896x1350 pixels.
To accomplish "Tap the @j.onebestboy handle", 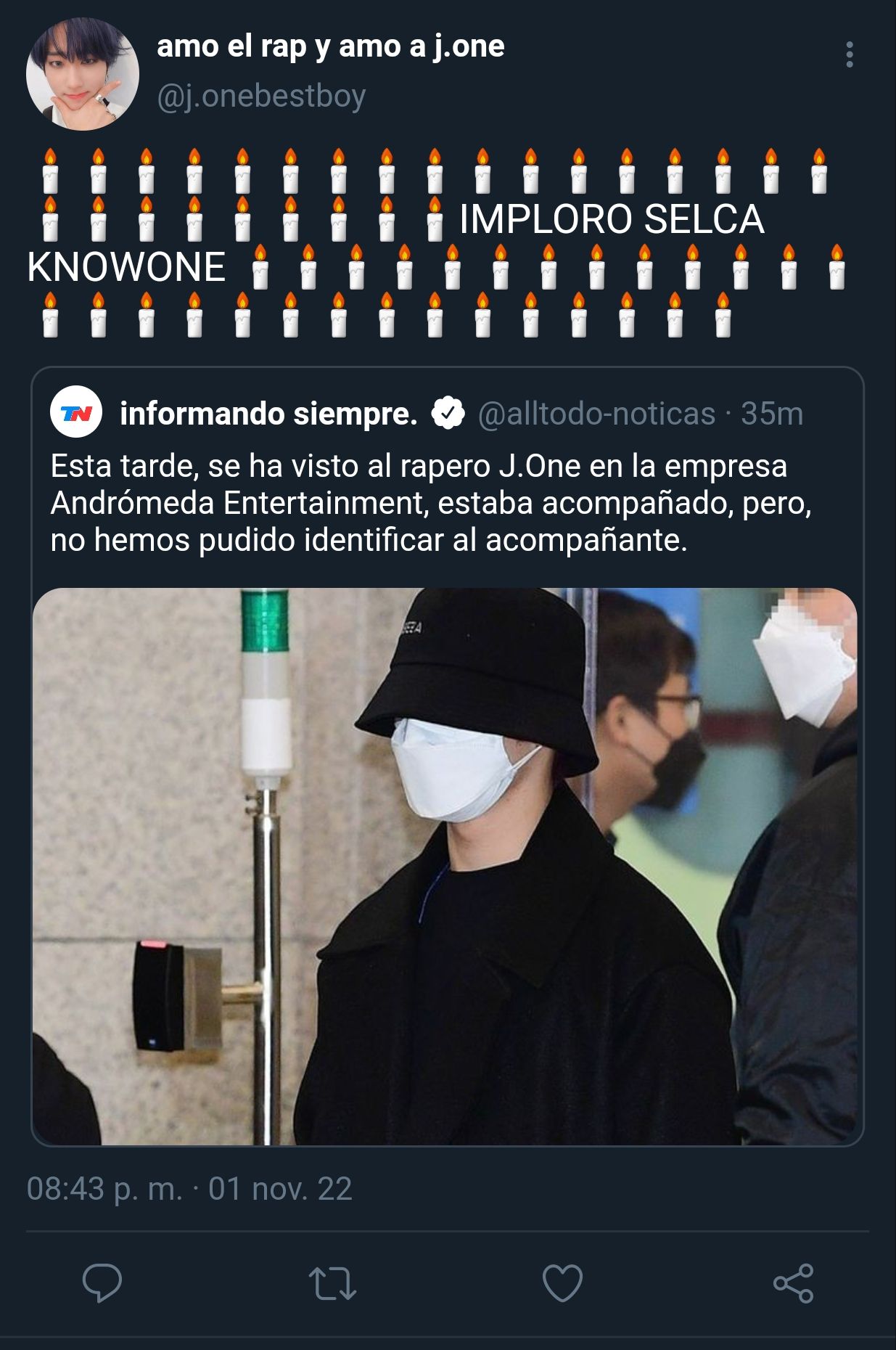I will 261,97.
